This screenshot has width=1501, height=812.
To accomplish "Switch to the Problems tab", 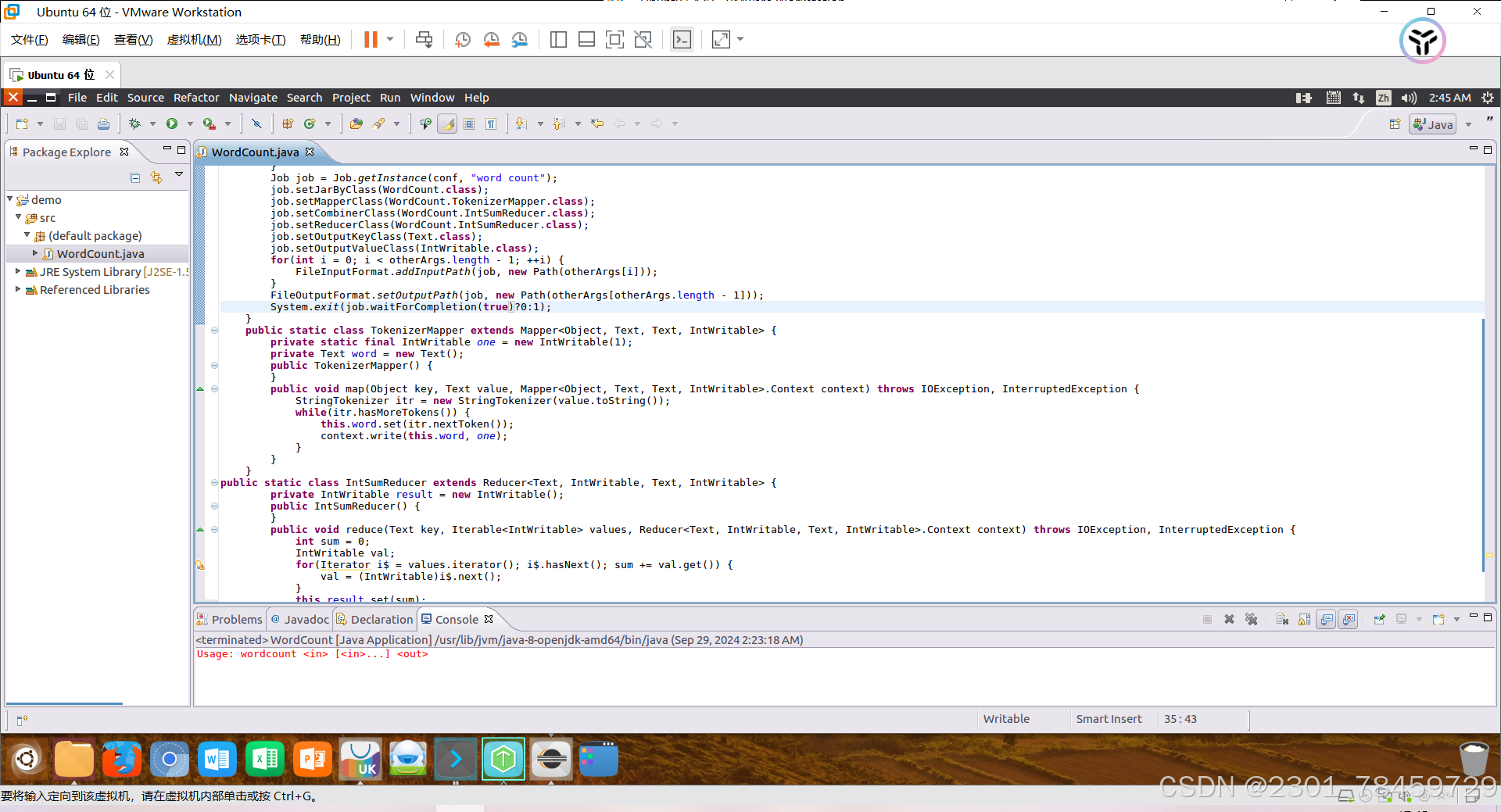I will pyautogui.click(x=236, y=619).
